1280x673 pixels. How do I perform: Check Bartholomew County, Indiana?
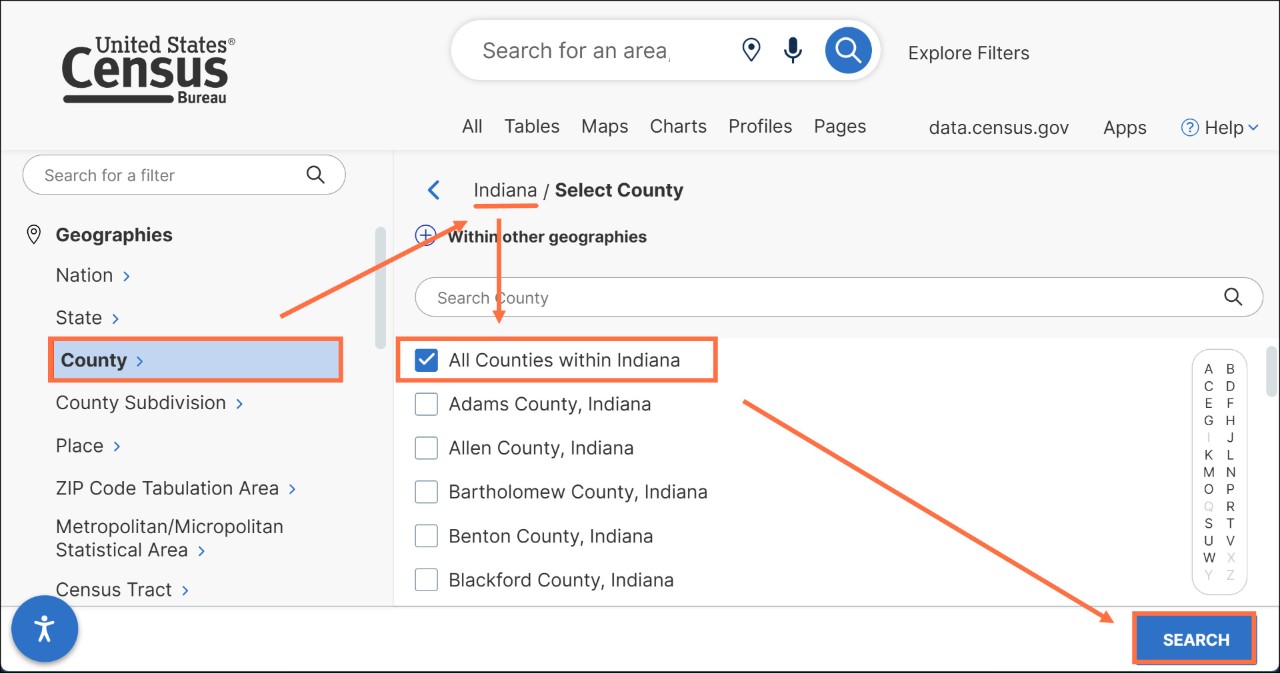(426, 492)
